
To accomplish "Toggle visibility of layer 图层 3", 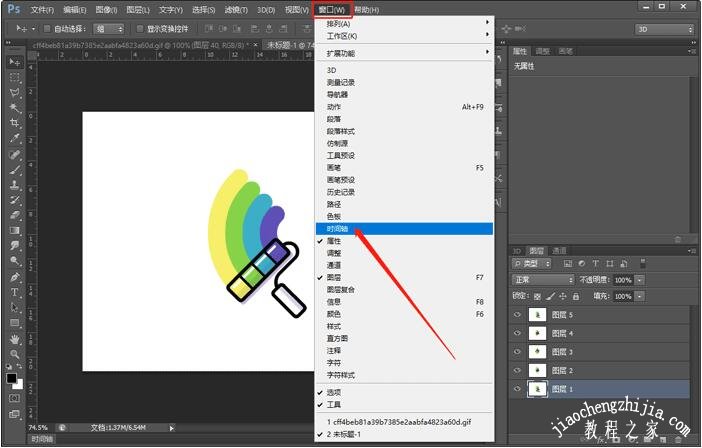I will click(x=518, y=352).
